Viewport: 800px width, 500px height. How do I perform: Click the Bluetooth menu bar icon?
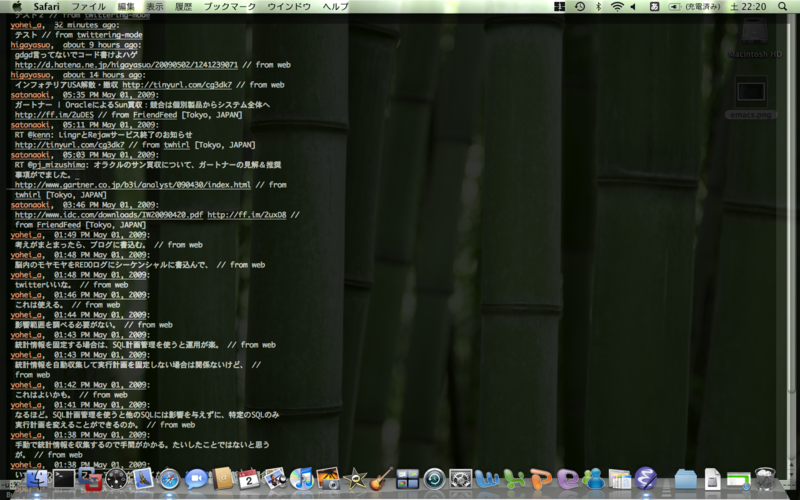click(x=598, y=7)
